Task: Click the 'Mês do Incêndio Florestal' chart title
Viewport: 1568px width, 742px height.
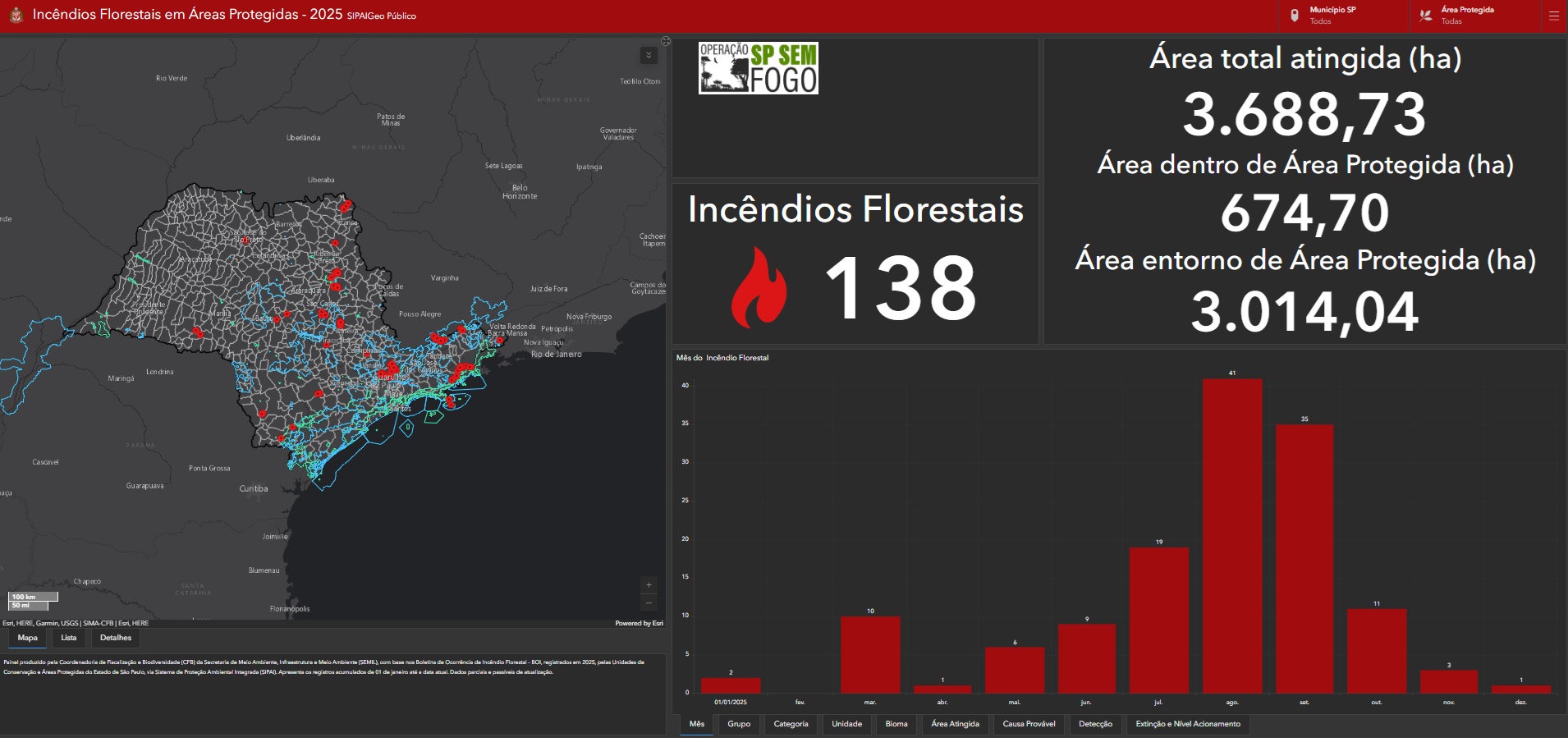Action: coord(722,358)
